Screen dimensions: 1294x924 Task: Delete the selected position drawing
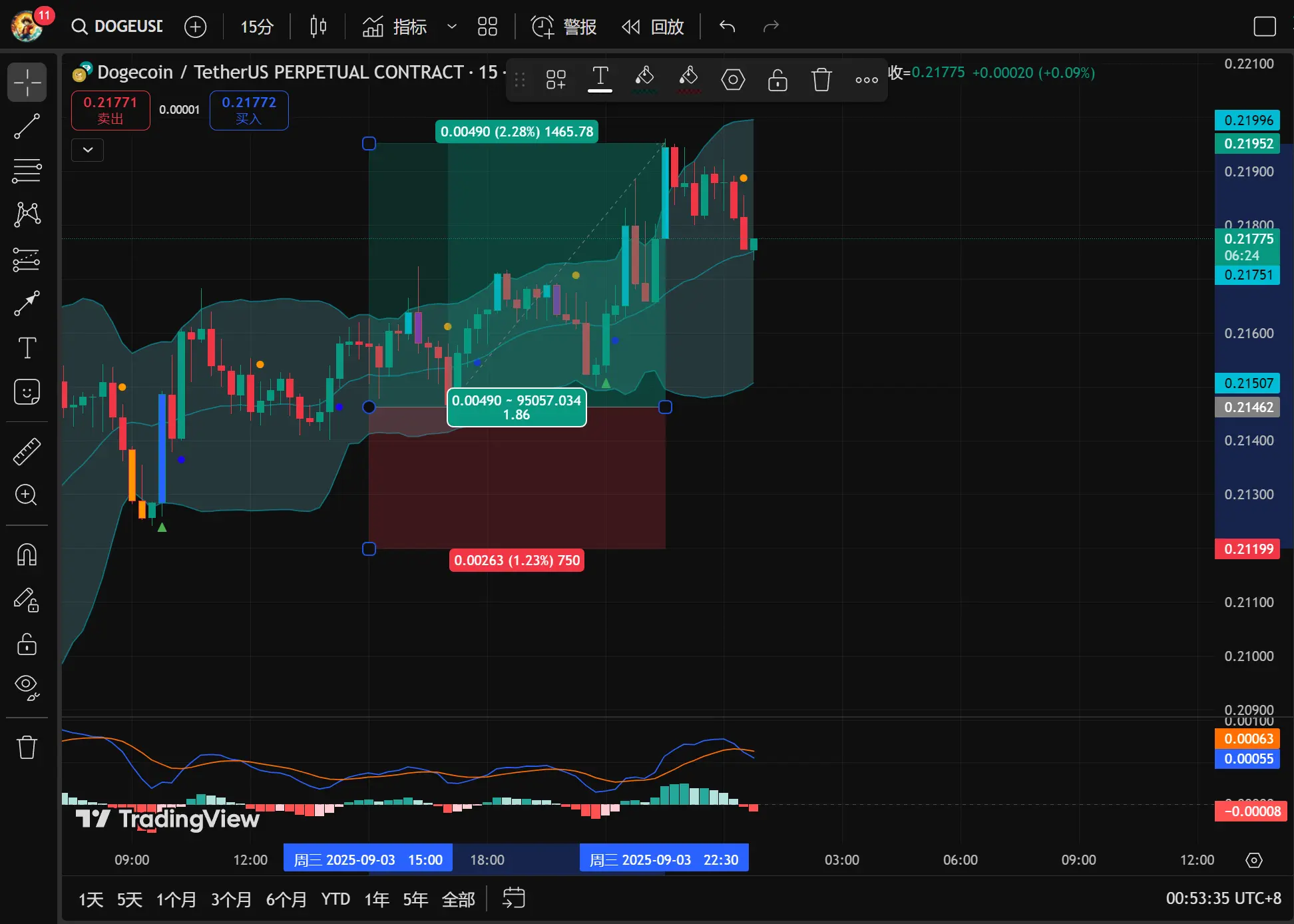(821, 80)
